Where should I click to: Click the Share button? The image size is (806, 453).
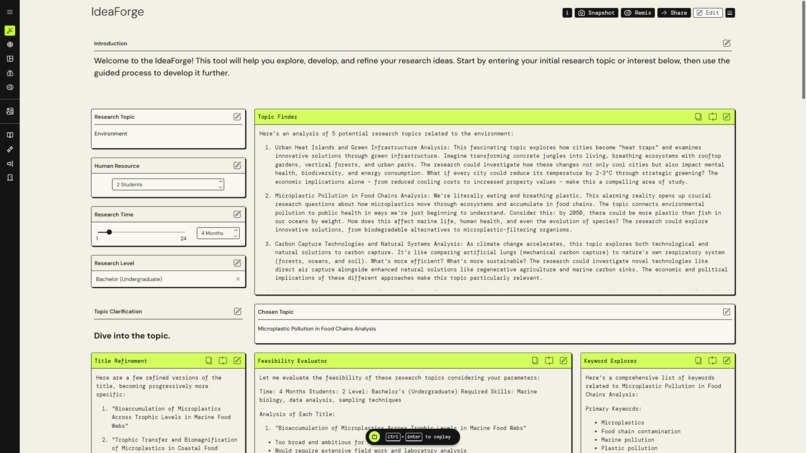pos(674,13)
